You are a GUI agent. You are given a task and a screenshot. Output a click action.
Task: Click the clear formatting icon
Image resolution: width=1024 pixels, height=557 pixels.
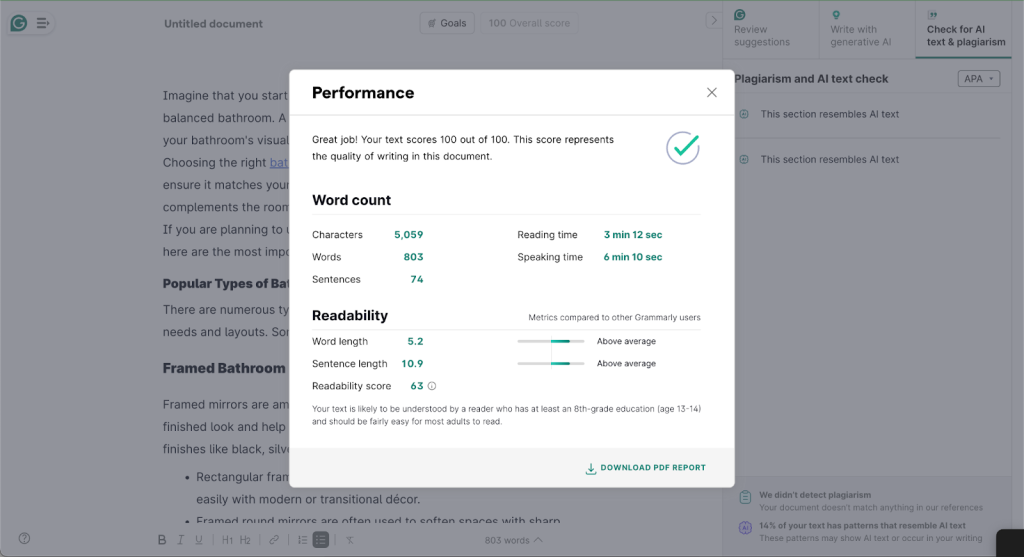point(350,540)
